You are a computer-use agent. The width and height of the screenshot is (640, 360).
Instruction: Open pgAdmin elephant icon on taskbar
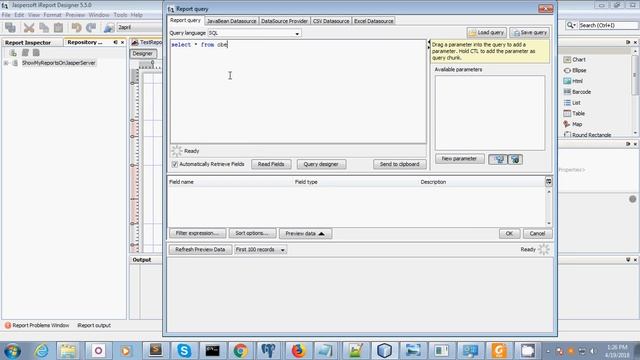(269, 350)
